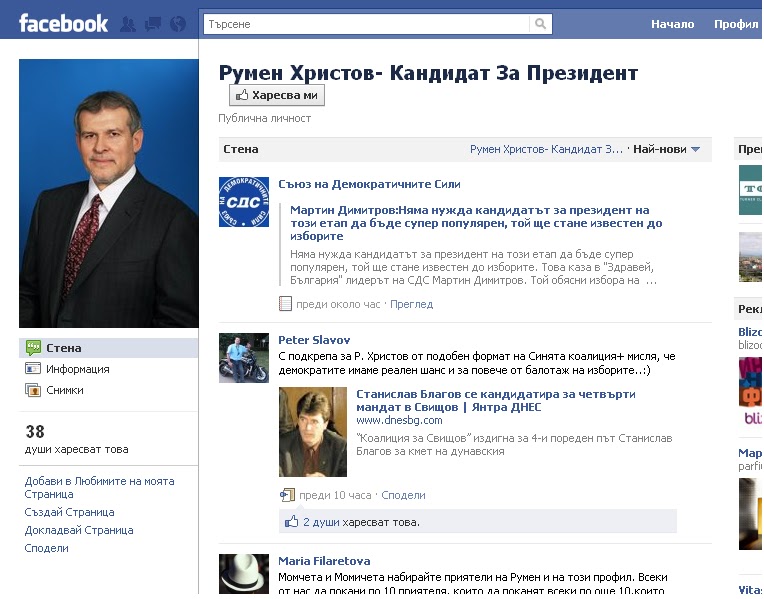Click the search magnifier button
This screenshot has height=599, width=764.
(x=540, y=23)
